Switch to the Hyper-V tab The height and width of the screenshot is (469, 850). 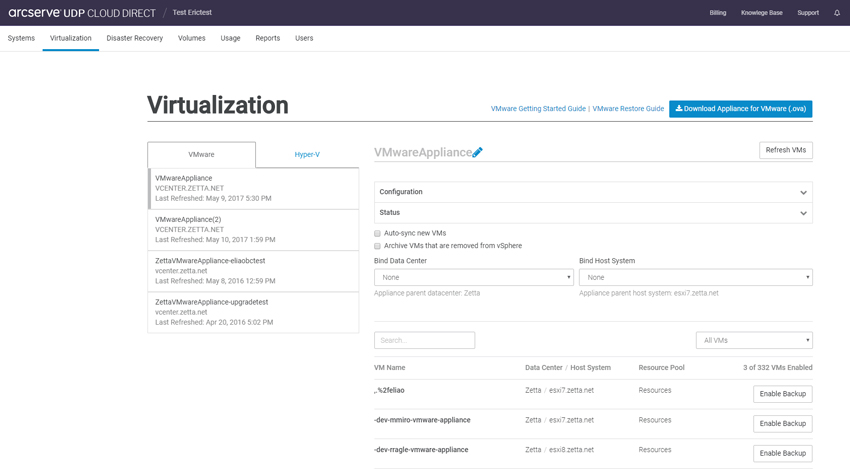(x=307, y=155)
